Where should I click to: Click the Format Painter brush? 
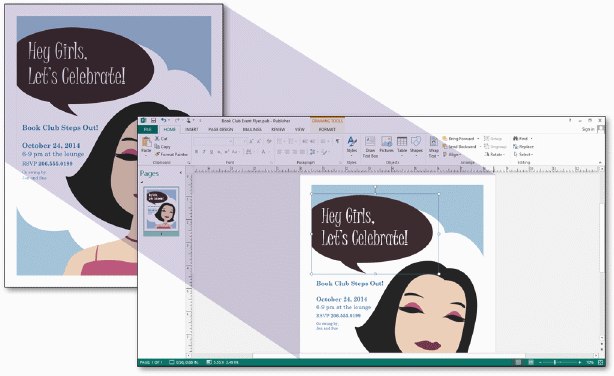(x=171, y=154)
